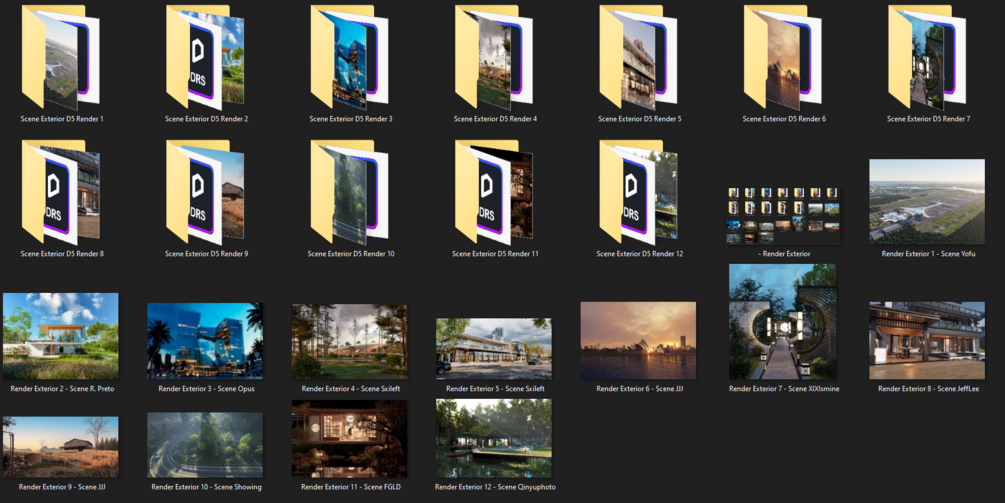Click the 'Scene Exterior D5 Render 7' file name
The image size is (1005, 503).
coord(928,119)
